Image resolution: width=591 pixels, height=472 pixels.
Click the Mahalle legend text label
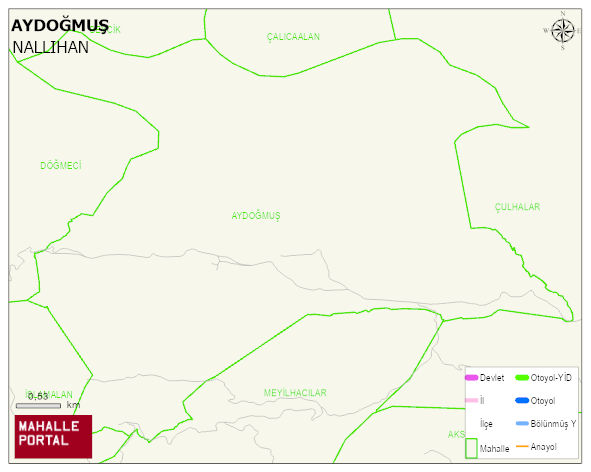pyautogui.click(x=494, y=449)
